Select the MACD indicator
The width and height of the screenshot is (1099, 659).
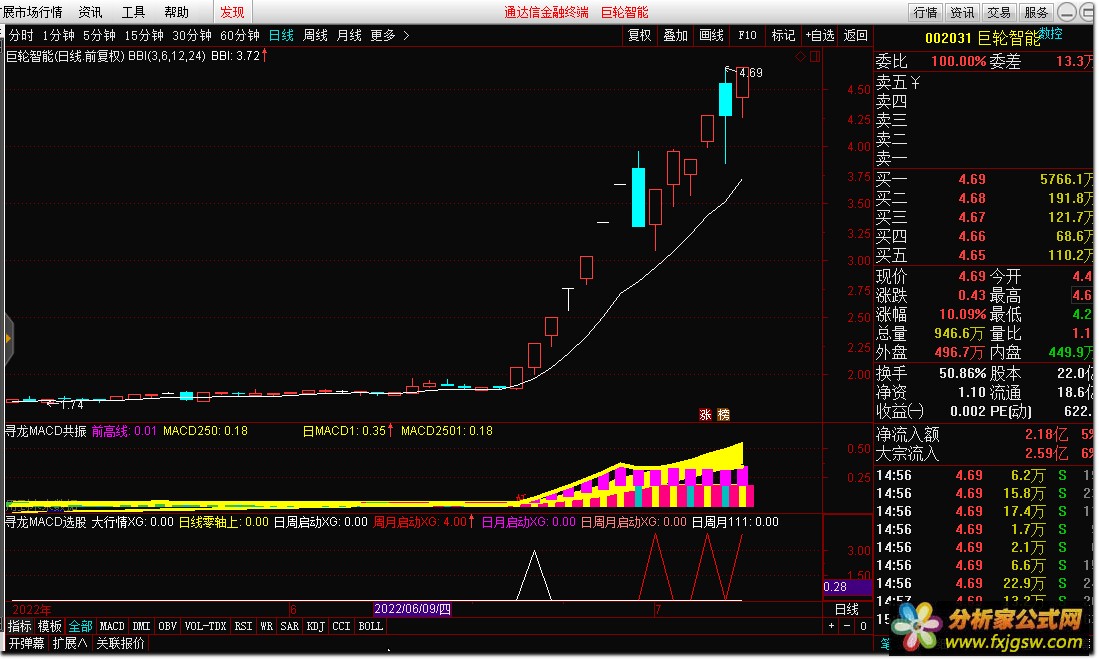click(x=112, y=626)
